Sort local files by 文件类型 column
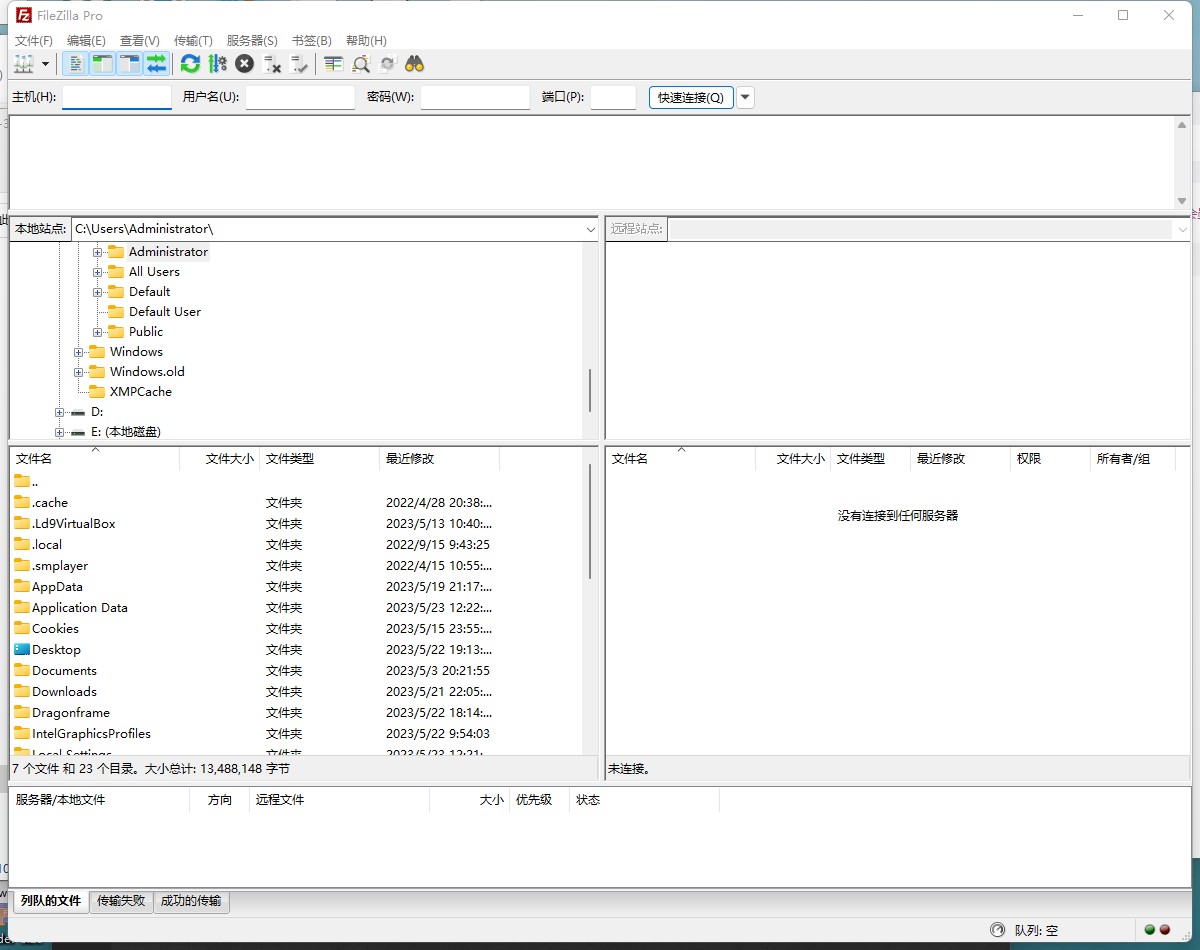Viewport: 1200px width, 950px height. point(320,459)
